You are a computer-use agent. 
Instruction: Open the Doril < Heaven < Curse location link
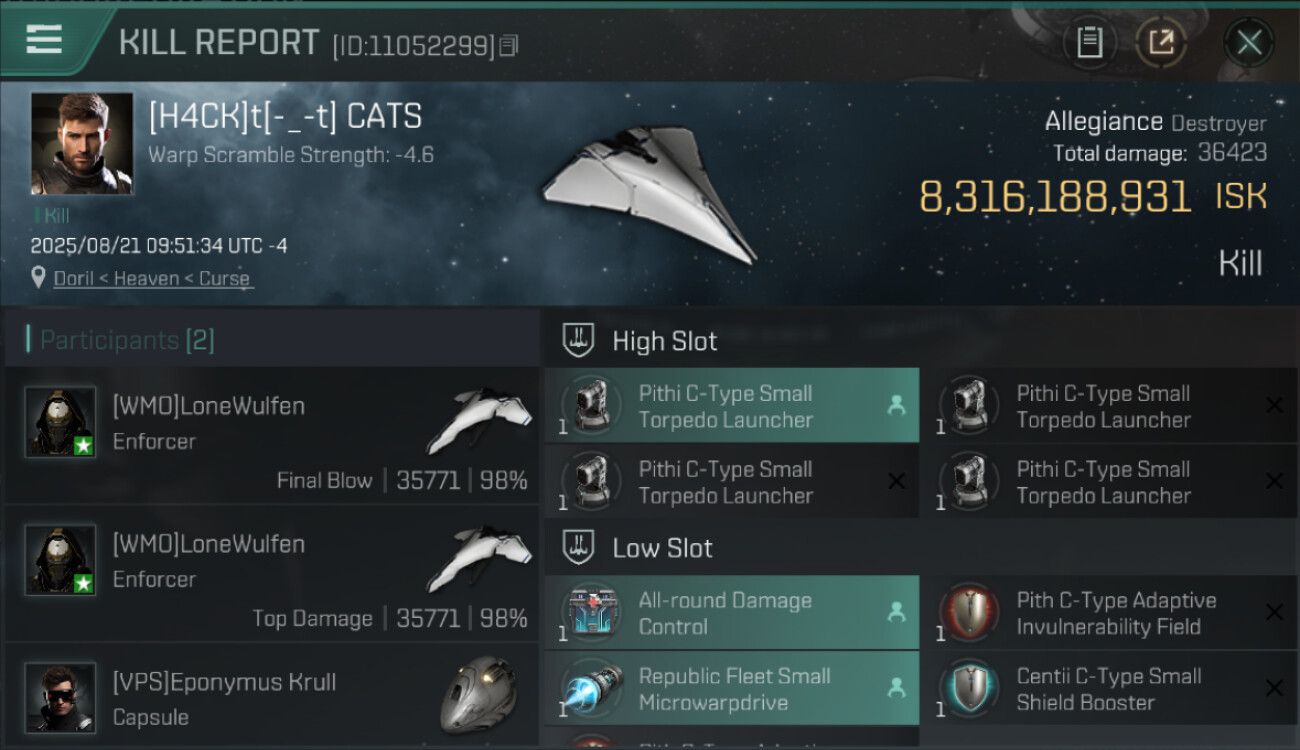tap(152, 279)
